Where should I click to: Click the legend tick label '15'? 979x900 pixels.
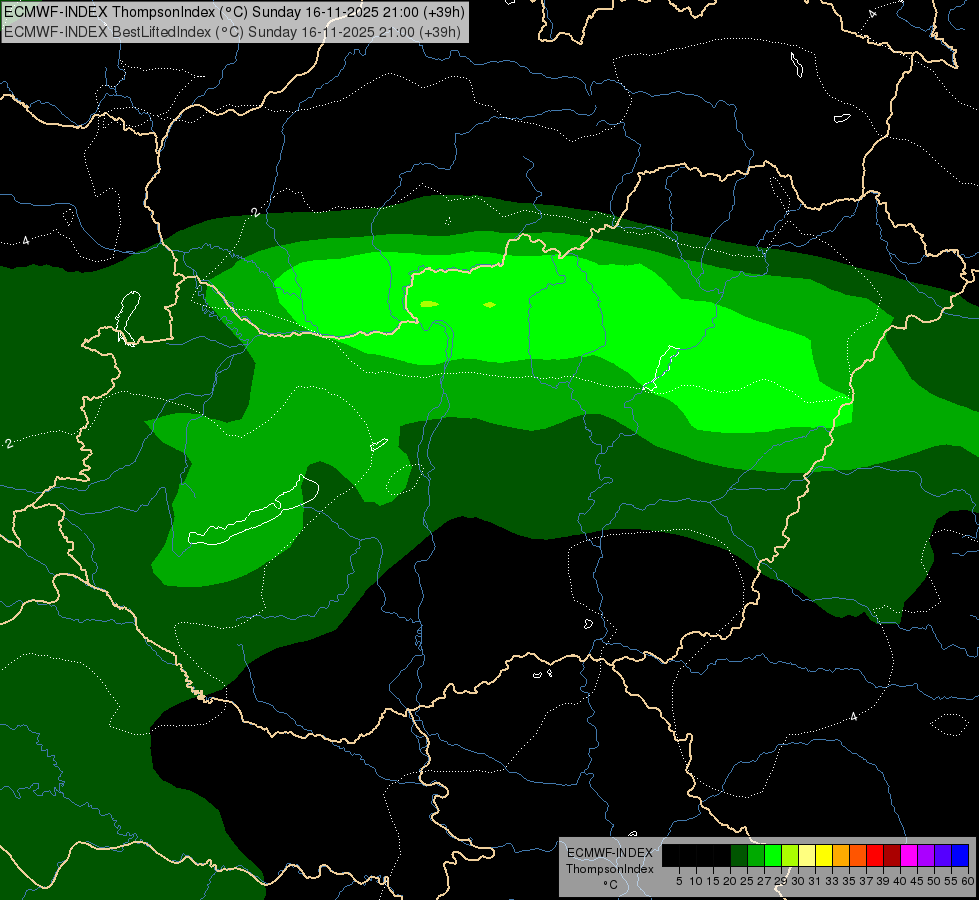click(x=713, y=881)
